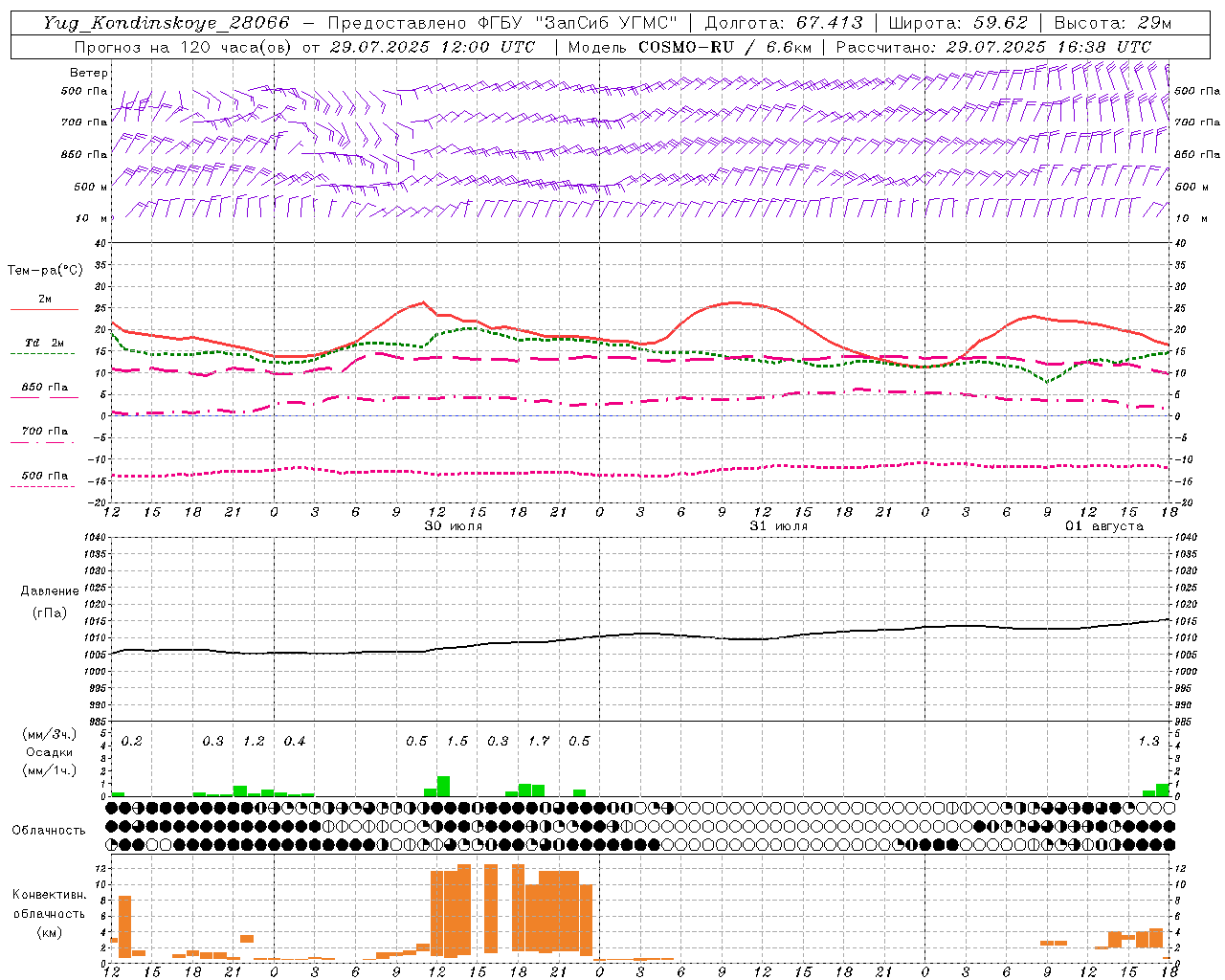Select the 31 июля date label
This screenshot has height=980, width=1225.
coord(779,526)
